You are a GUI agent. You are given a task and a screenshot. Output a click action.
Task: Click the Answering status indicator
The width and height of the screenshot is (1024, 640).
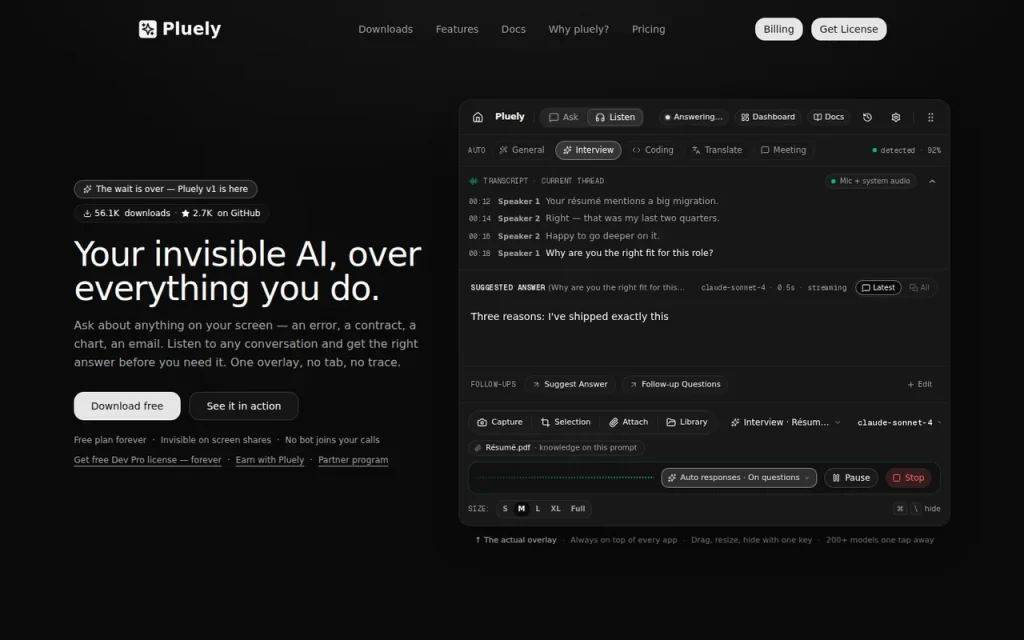point(693,117)
